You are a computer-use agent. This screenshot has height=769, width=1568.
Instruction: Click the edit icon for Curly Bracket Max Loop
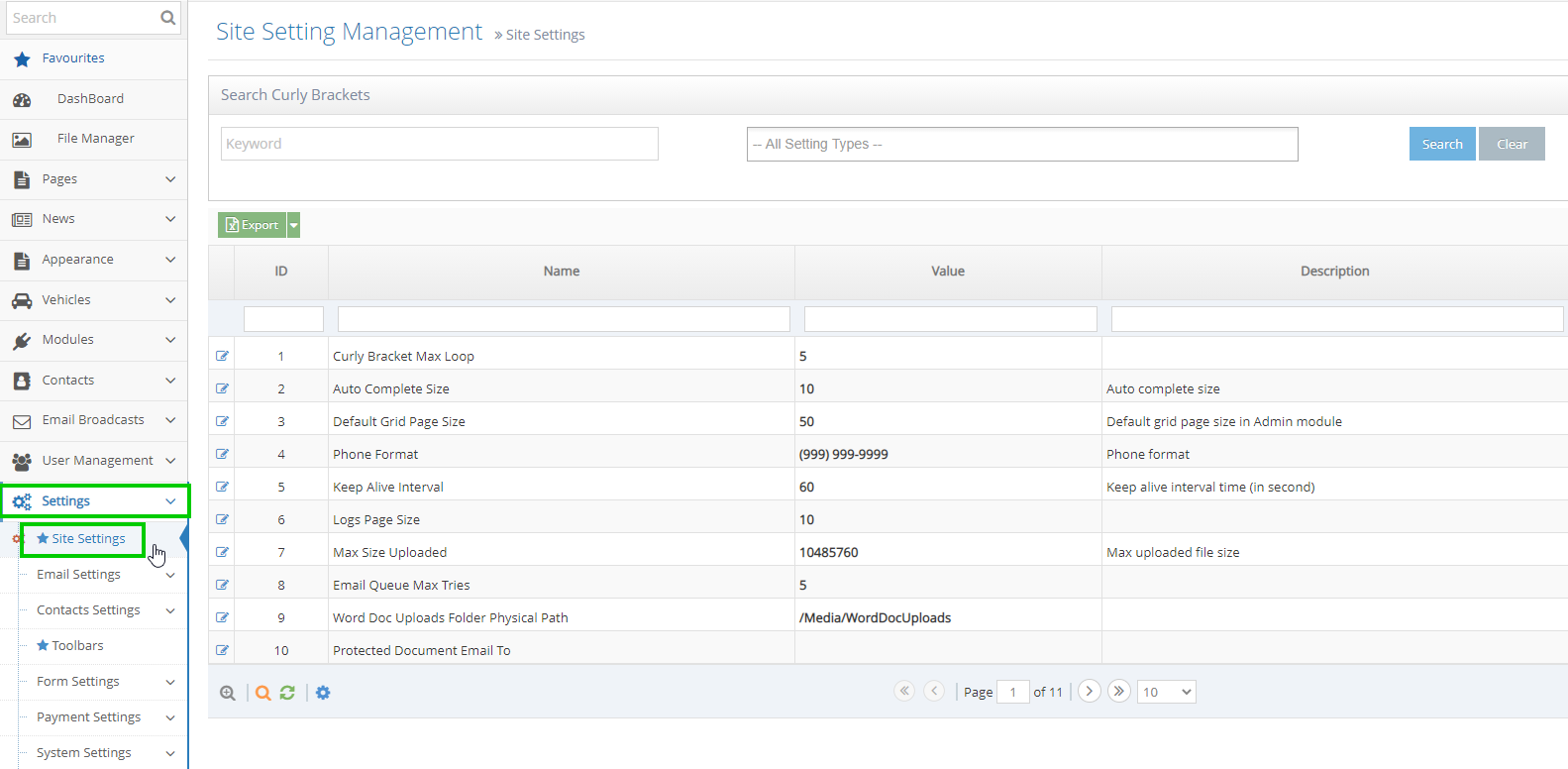[222, 356]
